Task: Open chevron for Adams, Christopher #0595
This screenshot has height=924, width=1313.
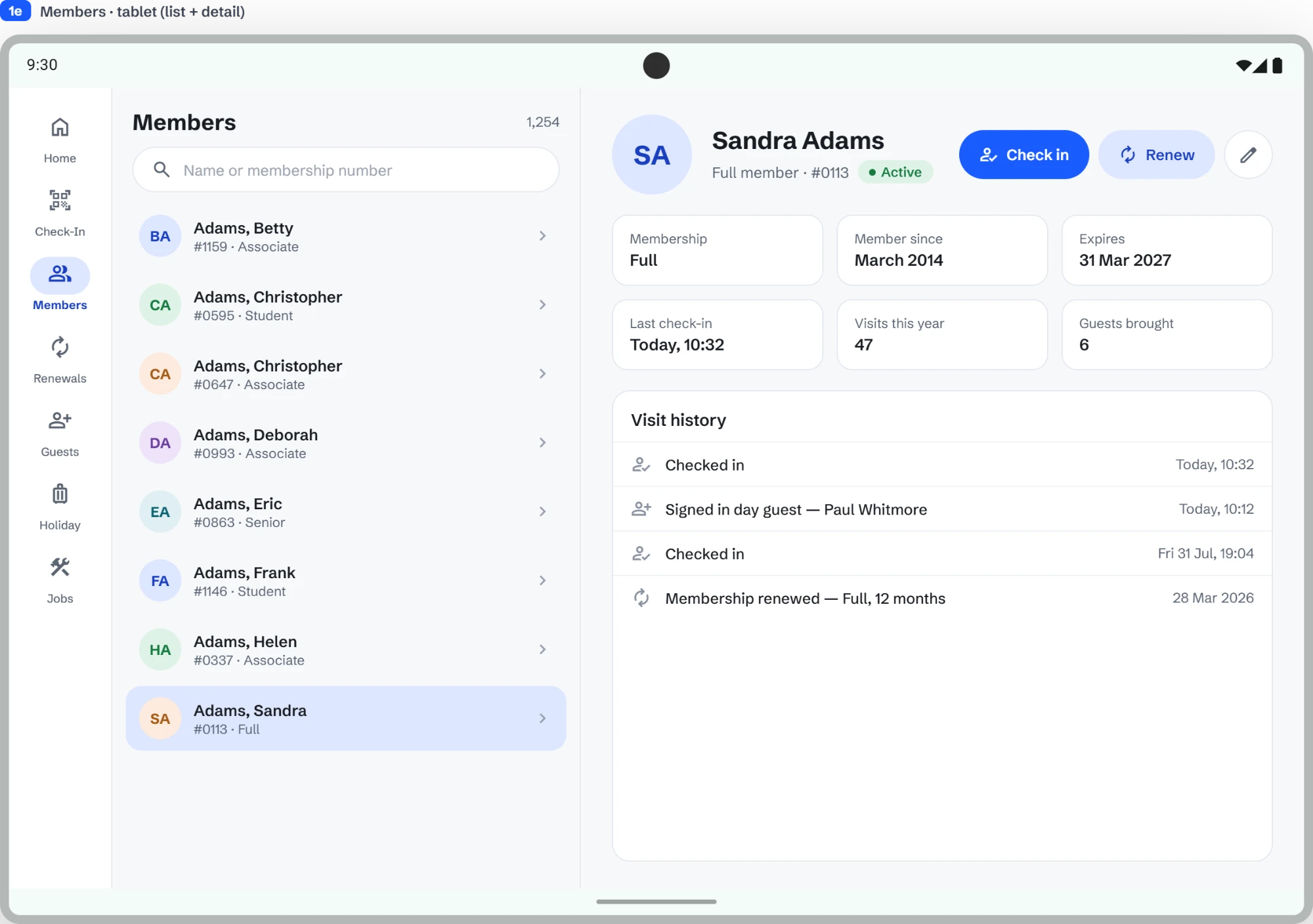Action: coord(542,304)
